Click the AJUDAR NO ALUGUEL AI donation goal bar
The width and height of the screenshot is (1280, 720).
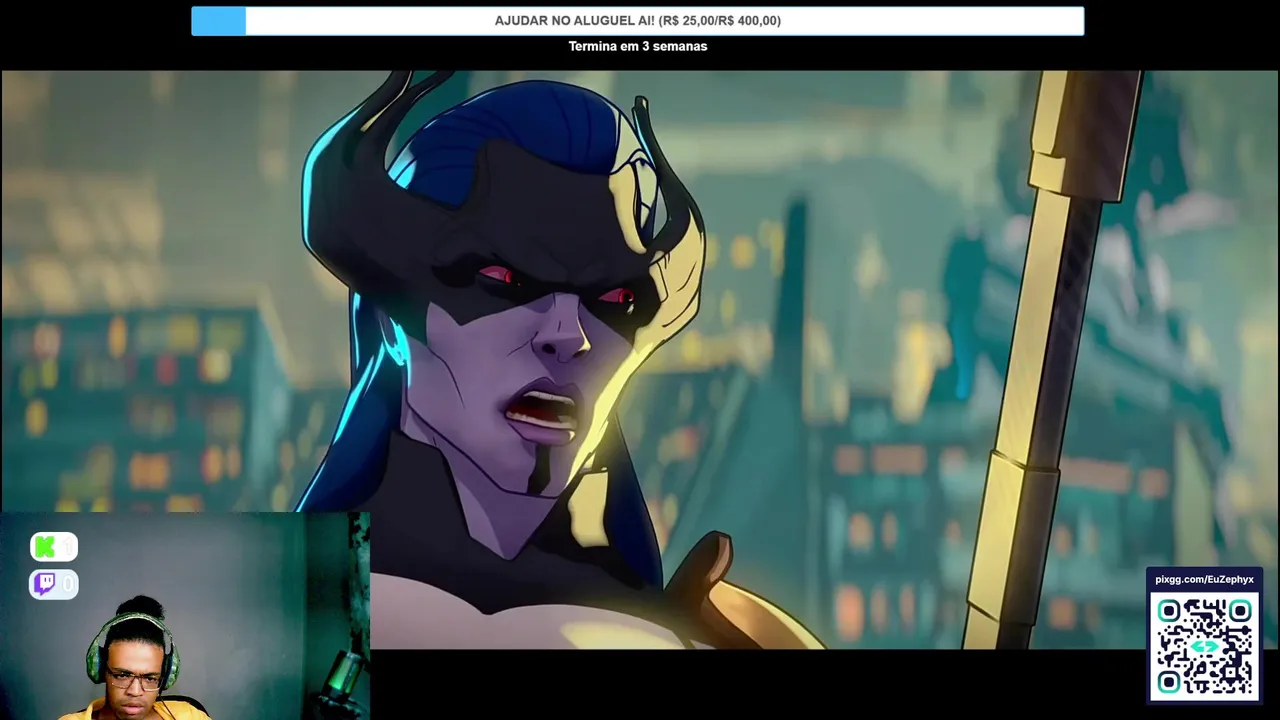pos(637,21)
